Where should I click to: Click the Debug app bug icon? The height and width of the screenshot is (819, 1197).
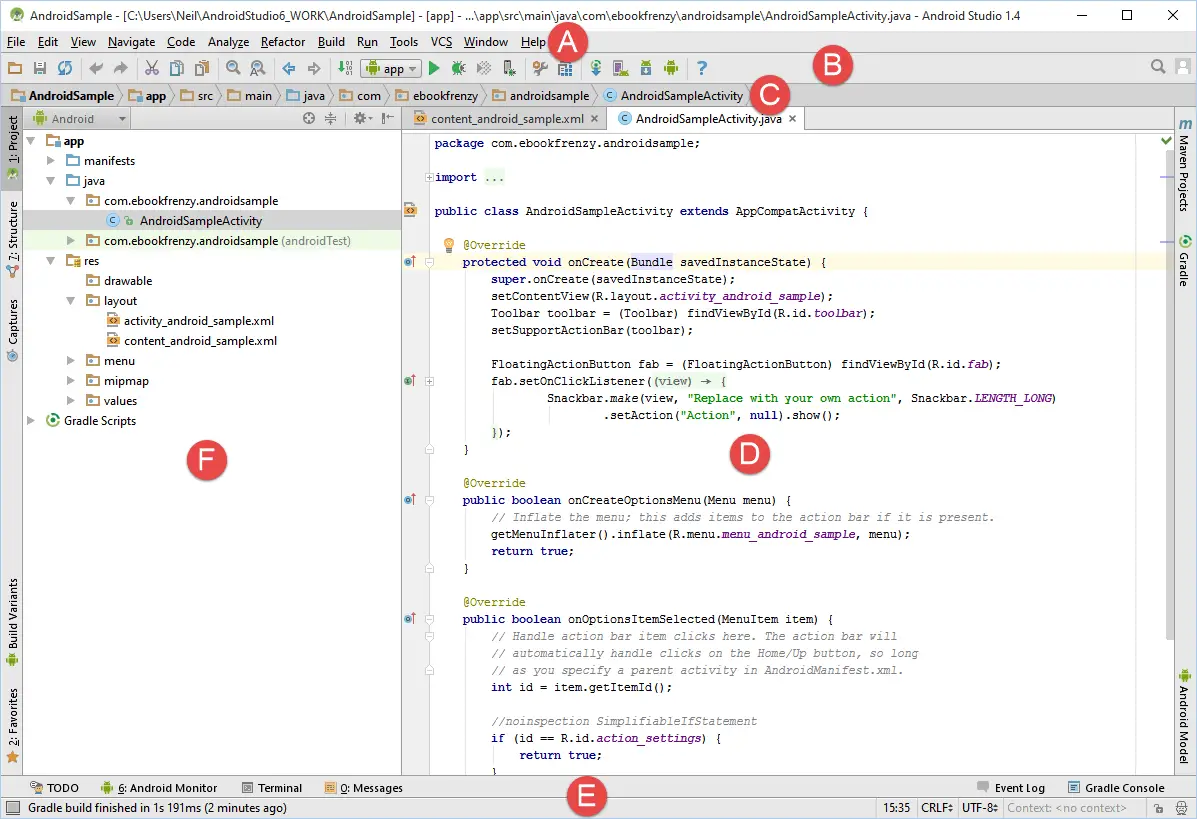coord(458,68)
